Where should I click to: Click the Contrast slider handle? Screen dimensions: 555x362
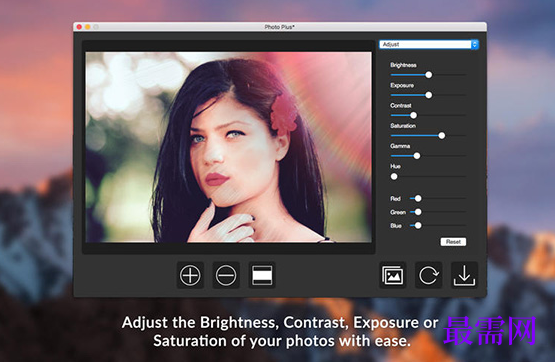413,115
